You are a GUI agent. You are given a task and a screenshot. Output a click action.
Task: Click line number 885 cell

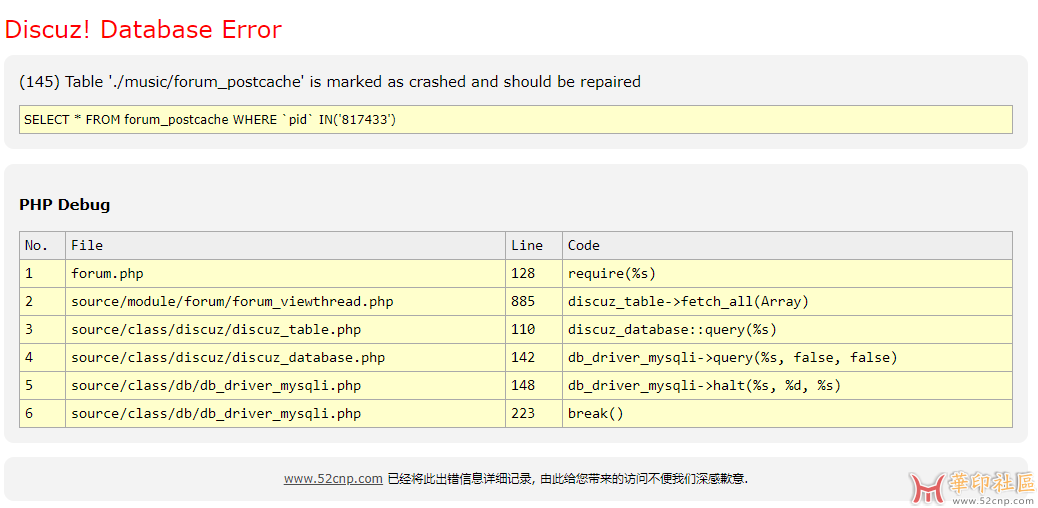[x=534, y=301]
